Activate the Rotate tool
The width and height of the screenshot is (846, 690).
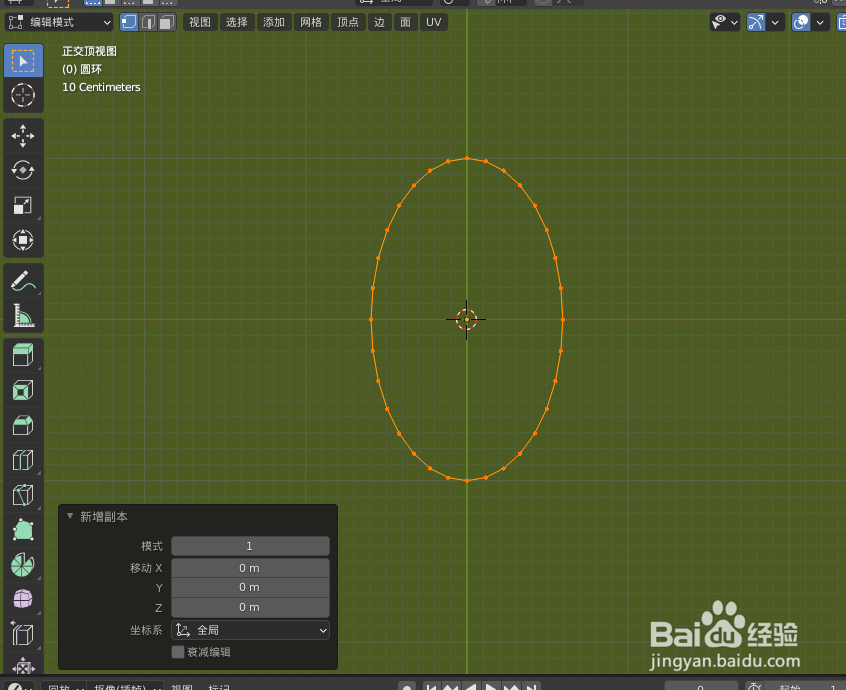pyautogui.click(x=23, y=171)
